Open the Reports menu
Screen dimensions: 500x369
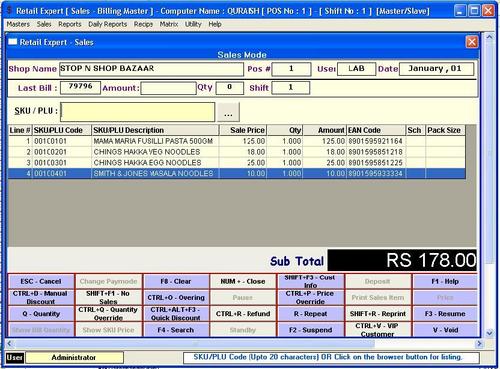70,24
